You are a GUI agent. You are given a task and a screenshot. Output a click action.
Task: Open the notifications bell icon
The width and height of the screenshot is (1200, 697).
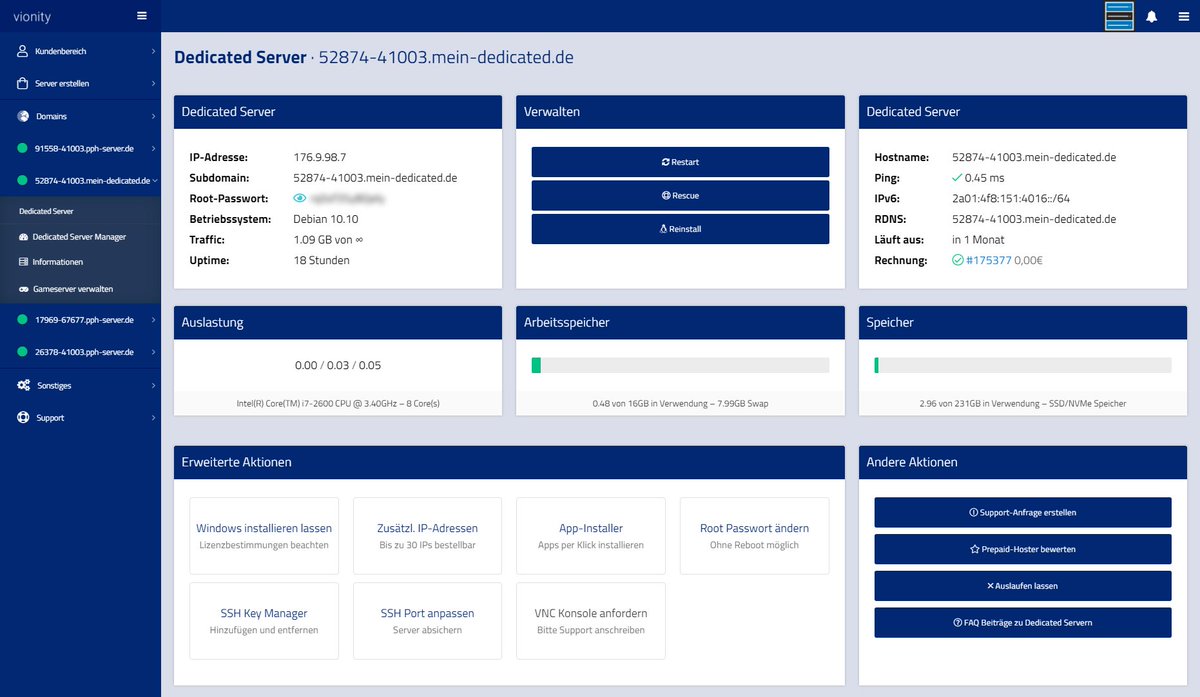pos(1151,16)
